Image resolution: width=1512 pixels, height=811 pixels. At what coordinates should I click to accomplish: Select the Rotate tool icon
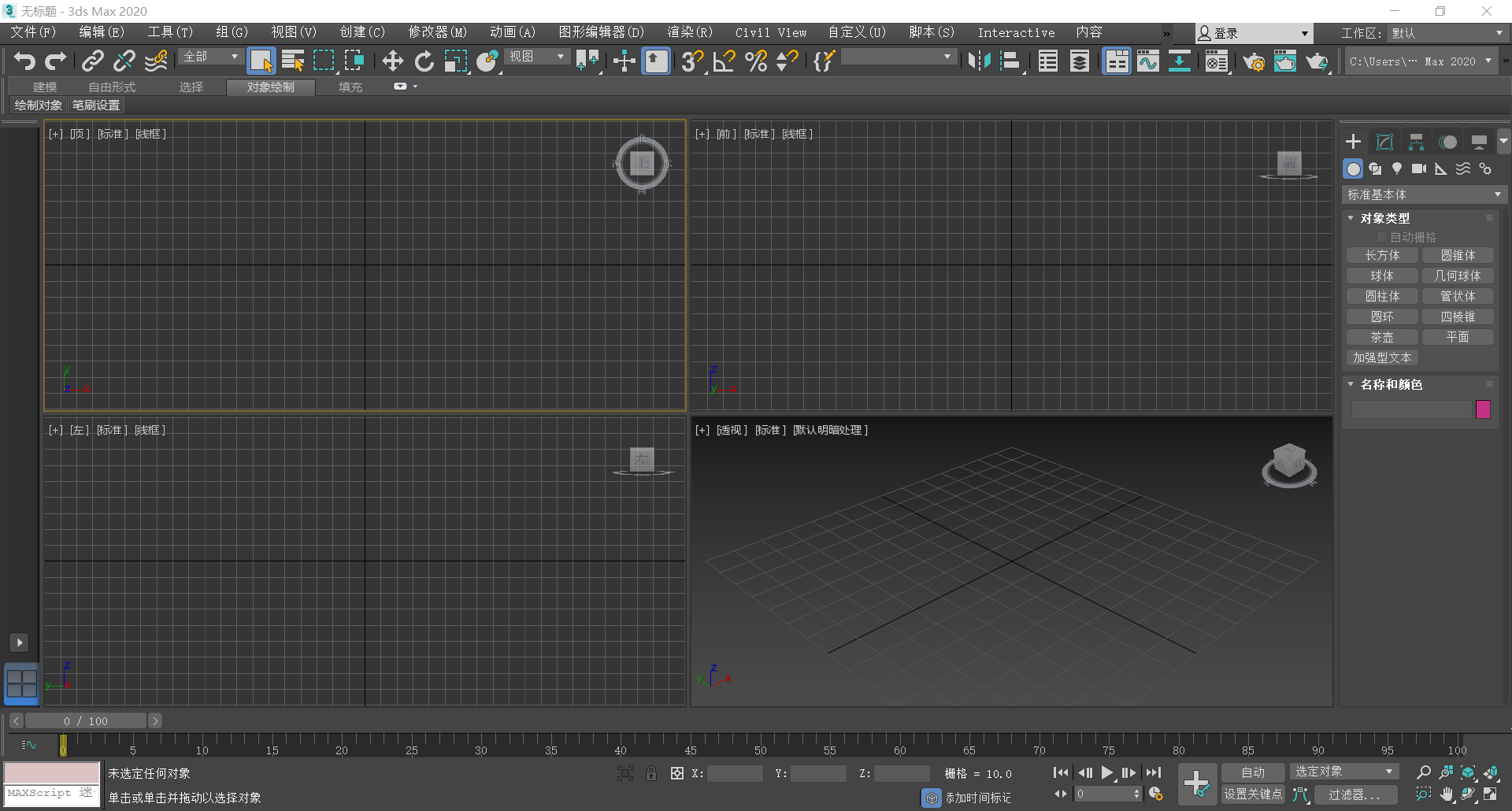tap(424, 61)
